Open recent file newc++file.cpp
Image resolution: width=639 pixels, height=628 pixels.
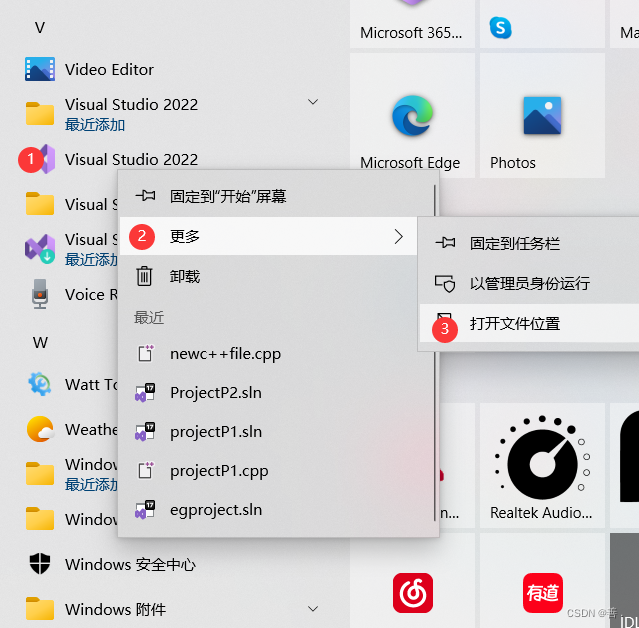[278, 354]
